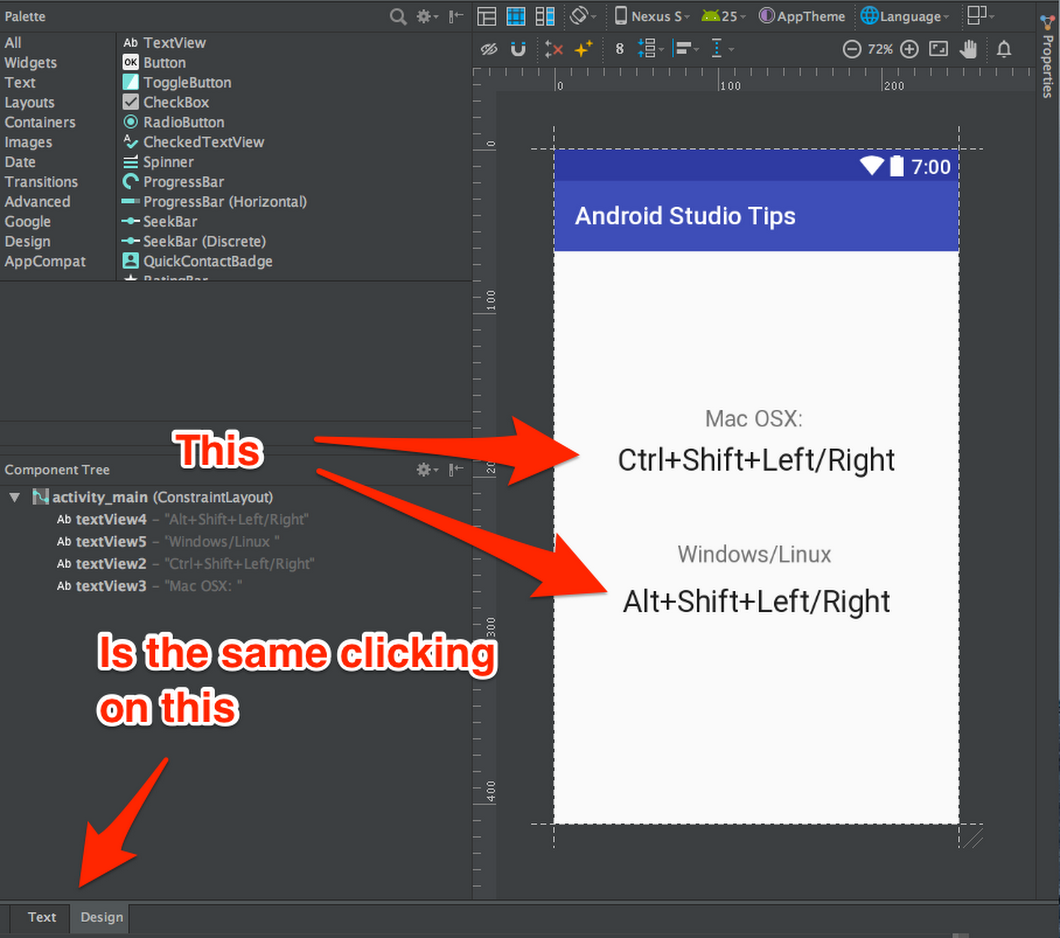
Task: Show Design view only
Action: tap(487, 16)
